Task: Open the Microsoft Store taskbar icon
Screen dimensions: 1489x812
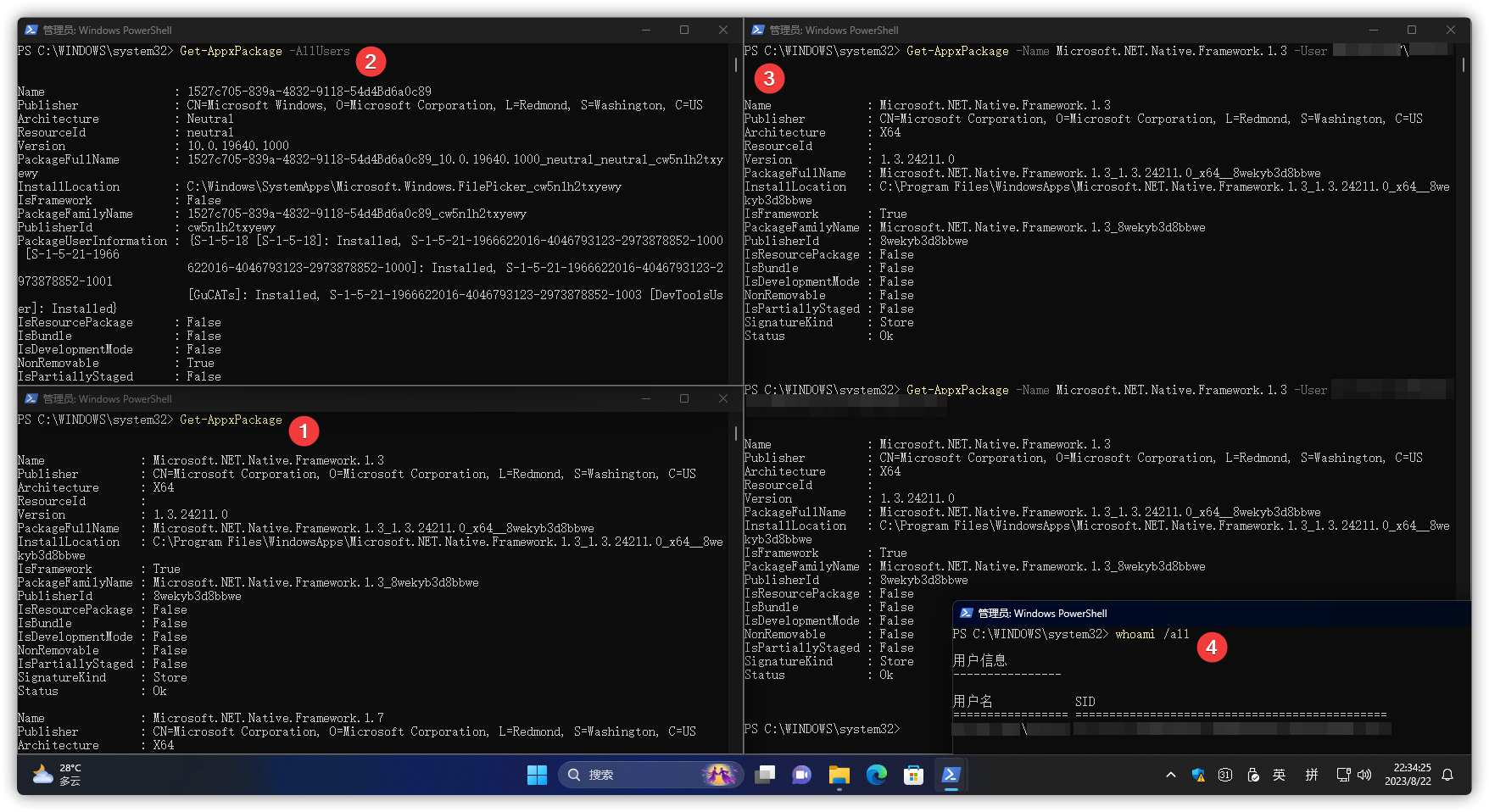Action: 913,775
